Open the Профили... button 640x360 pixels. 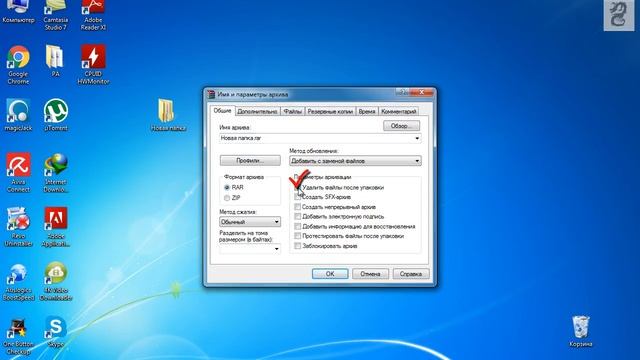[250, 160]
